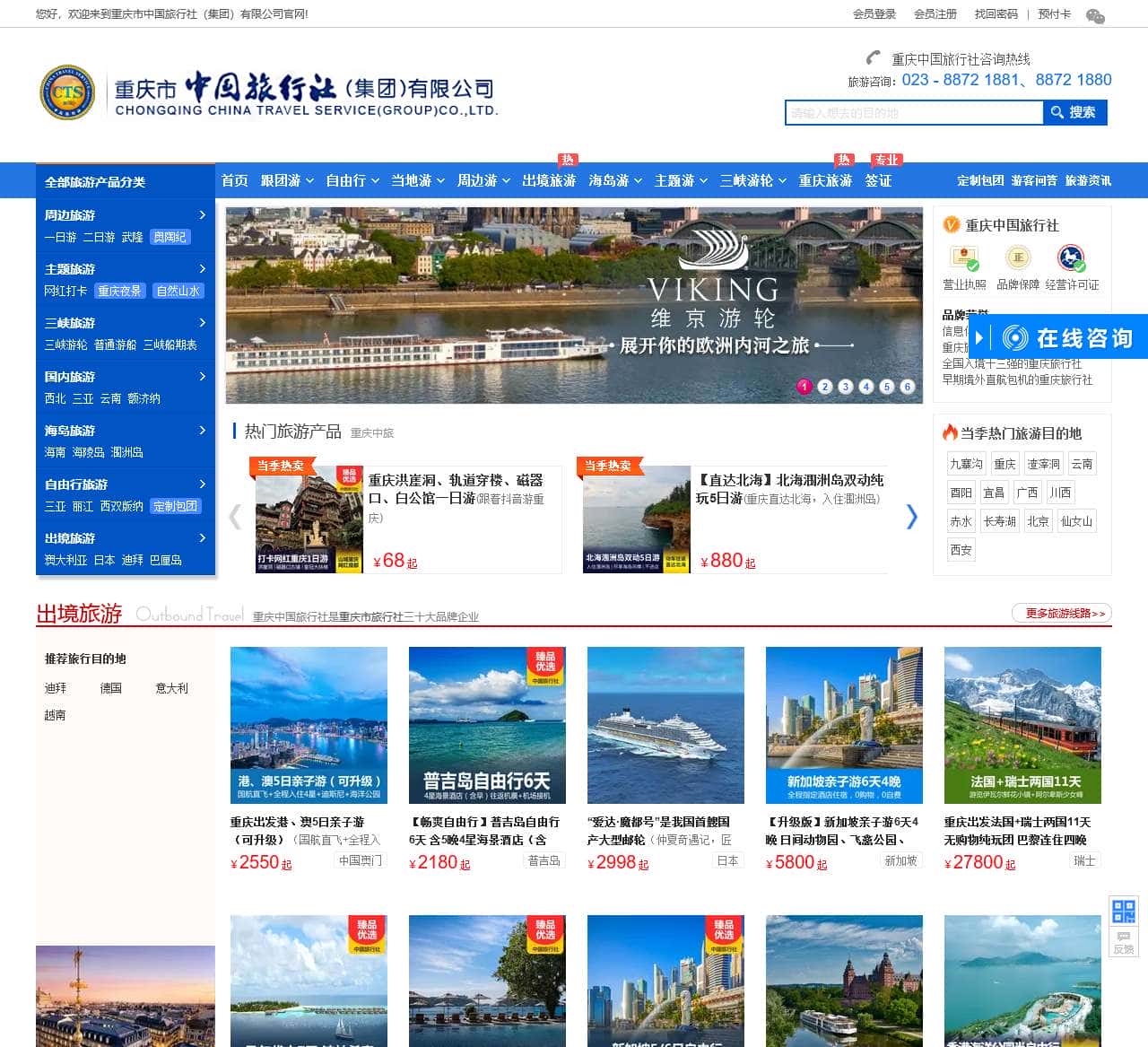Open the QR code icon on right edge

click(x=1124, y=912)
